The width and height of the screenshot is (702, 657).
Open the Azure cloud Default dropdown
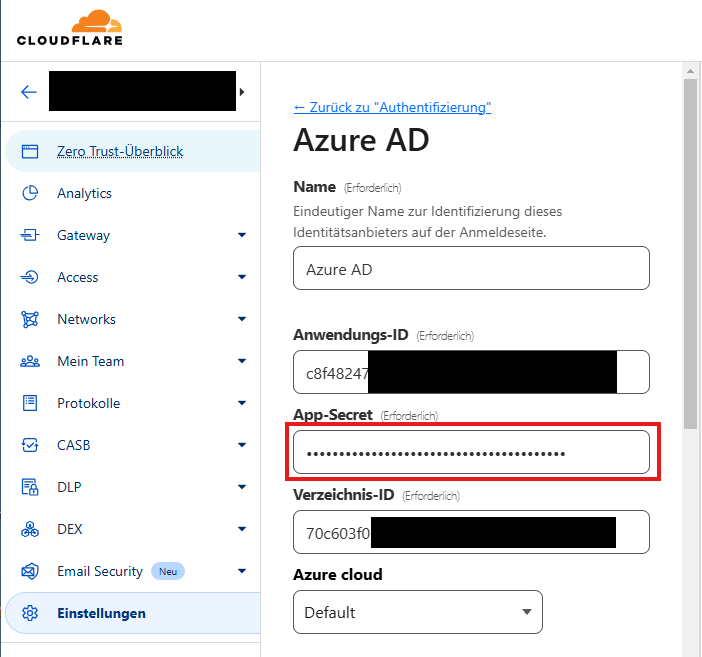418,612
